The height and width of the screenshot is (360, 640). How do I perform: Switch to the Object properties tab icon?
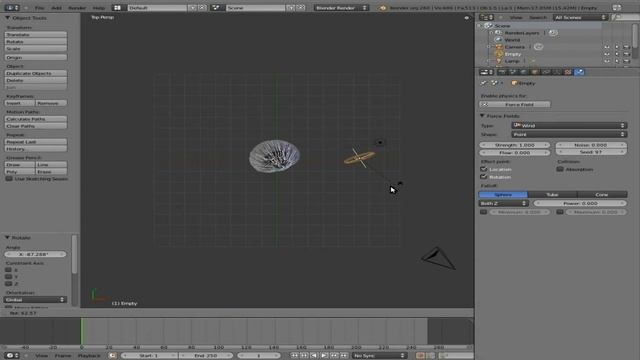[x=535, y=72]
